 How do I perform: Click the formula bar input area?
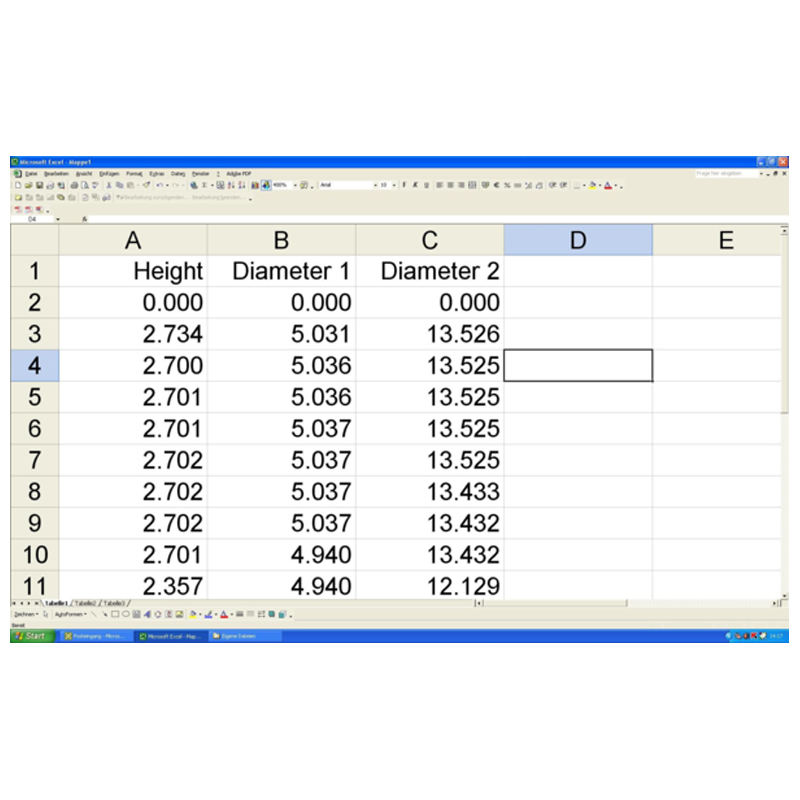pyautogui.click(x=439, y=219)
